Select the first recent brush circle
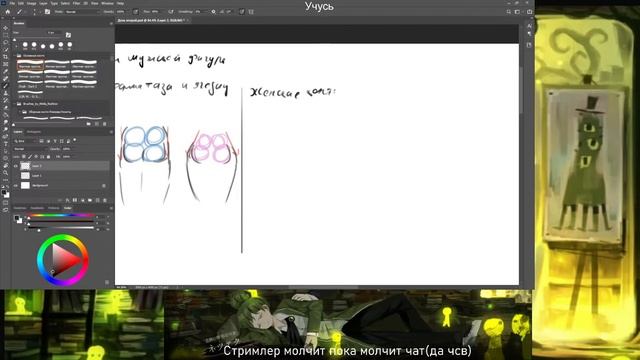The height and width of the screenshot is (360, 640). pyautogui.click(x=25, y=44)
